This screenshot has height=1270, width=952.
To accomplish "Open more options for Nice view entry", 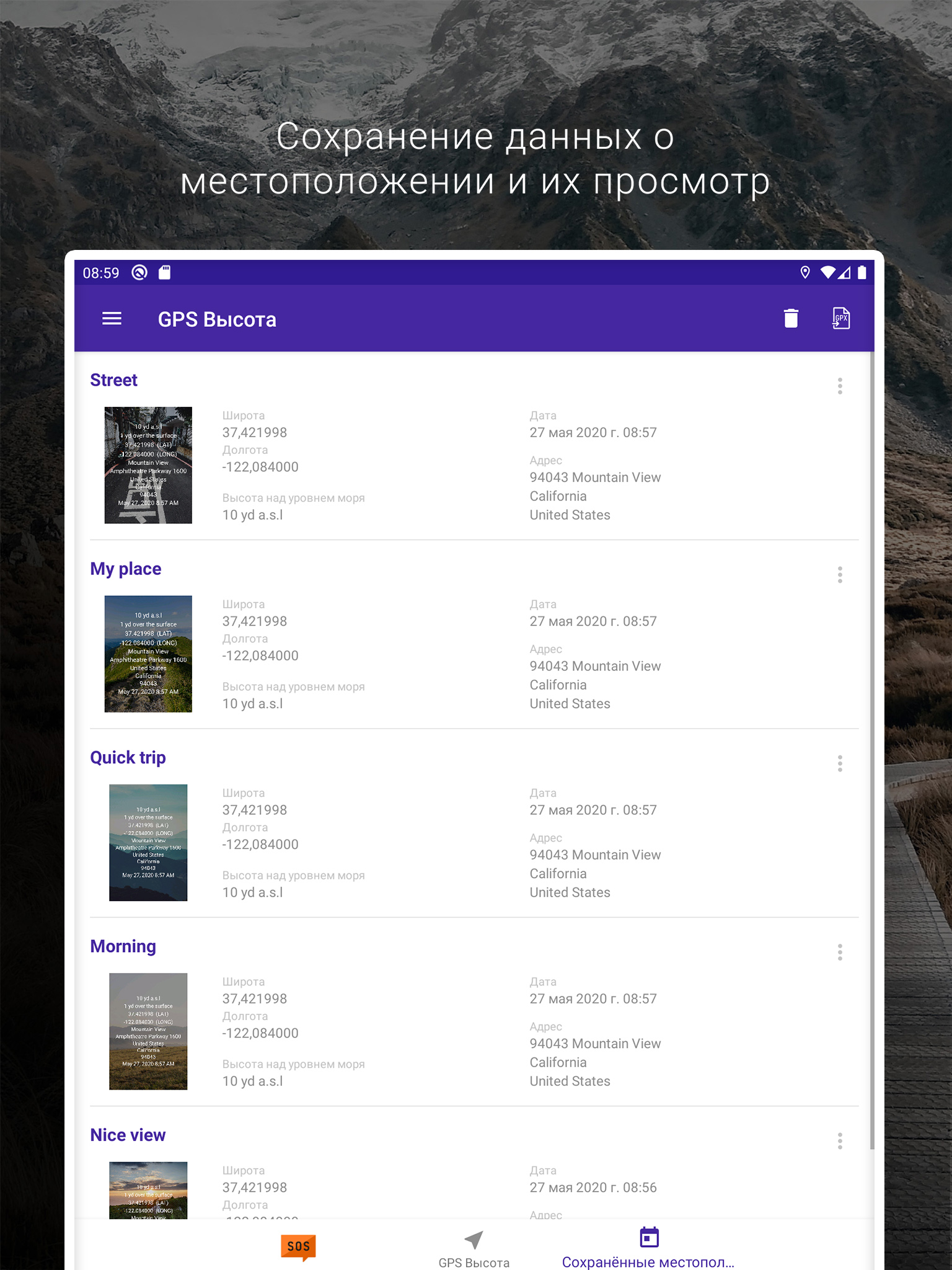I will [x=840, y=1141].
